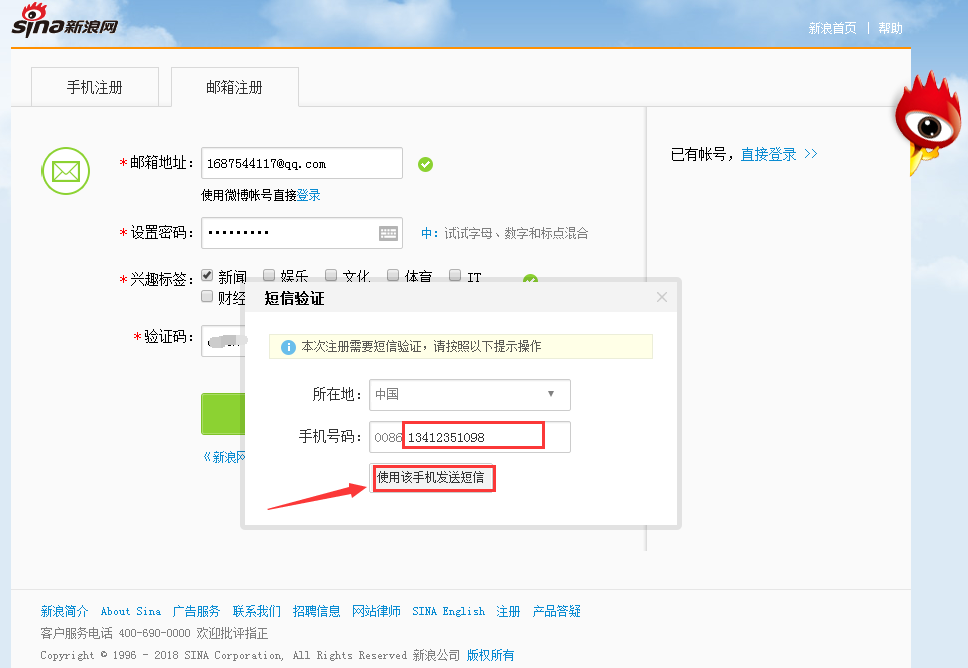Check the 娱乐 interest checkbox

click(x=269, y=275)
